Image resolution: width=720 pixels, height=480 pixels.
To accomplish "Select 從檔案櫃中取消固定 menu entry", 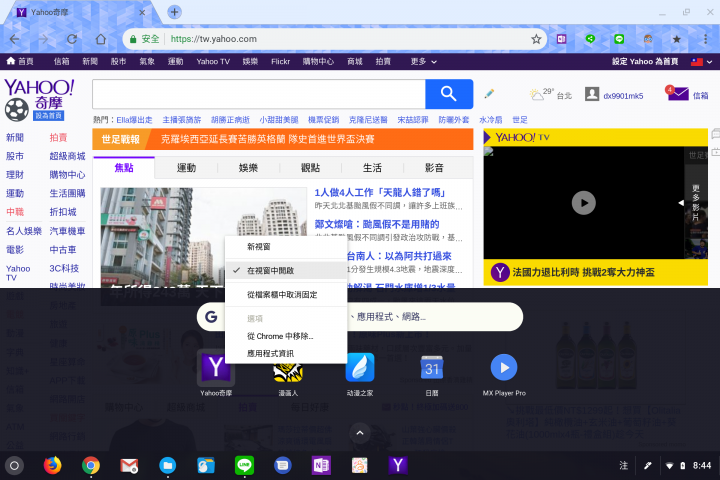I will (x=286, y=294).
